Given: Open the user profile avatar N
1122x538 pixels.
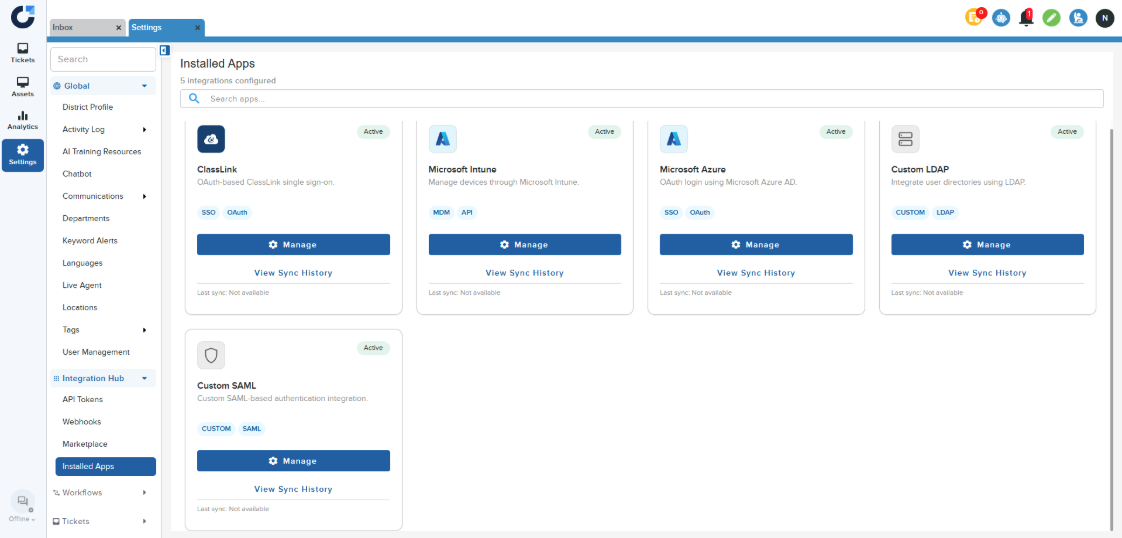Looking at the screenshot, I should click(1104, 17).
